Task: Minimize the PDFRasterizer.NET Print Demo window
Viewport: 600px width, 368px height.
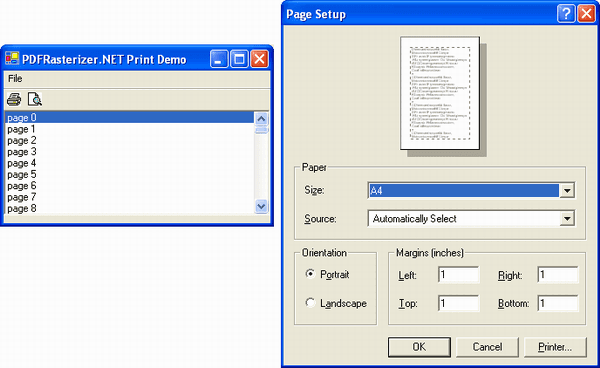Action: (x=219, y=59)
